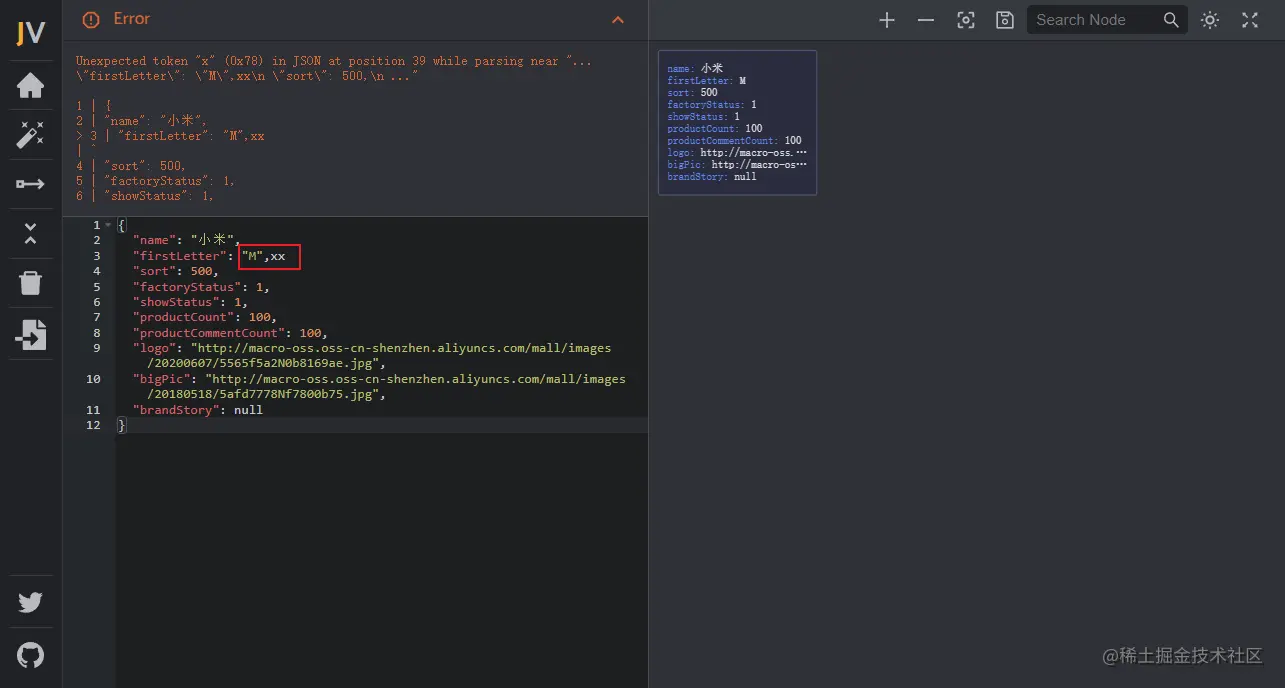The height and width of the screenshot is (688, 1285).
Task: Click the "firstLetter" key in the editor
Action: [182, 256]
